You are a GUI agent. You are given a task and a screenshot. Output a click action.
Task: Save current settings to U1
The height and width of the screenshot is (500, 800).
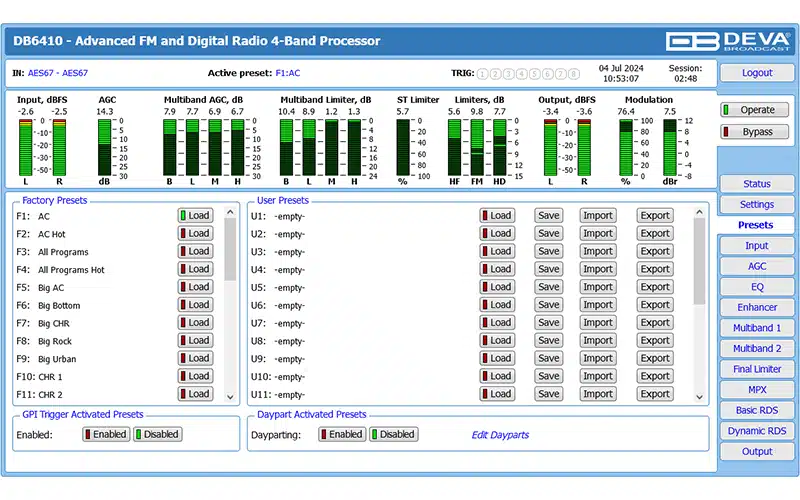548,215
